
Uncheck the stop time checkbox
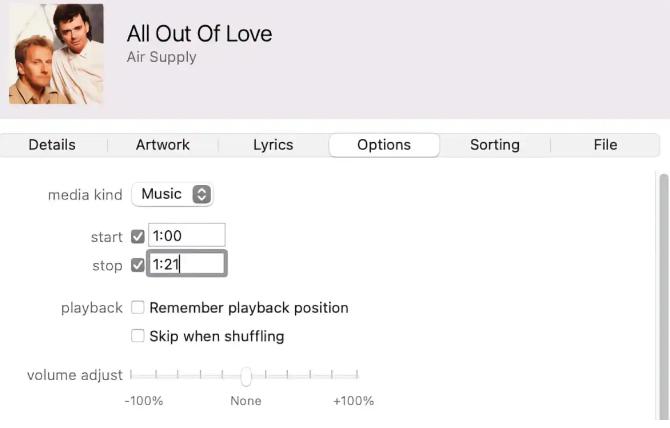click(x=138, y=265)
